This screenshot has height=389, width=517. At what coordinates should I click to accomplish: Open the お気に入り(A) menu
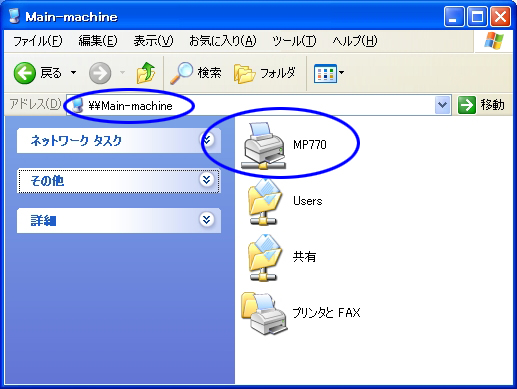click(223, 41)
